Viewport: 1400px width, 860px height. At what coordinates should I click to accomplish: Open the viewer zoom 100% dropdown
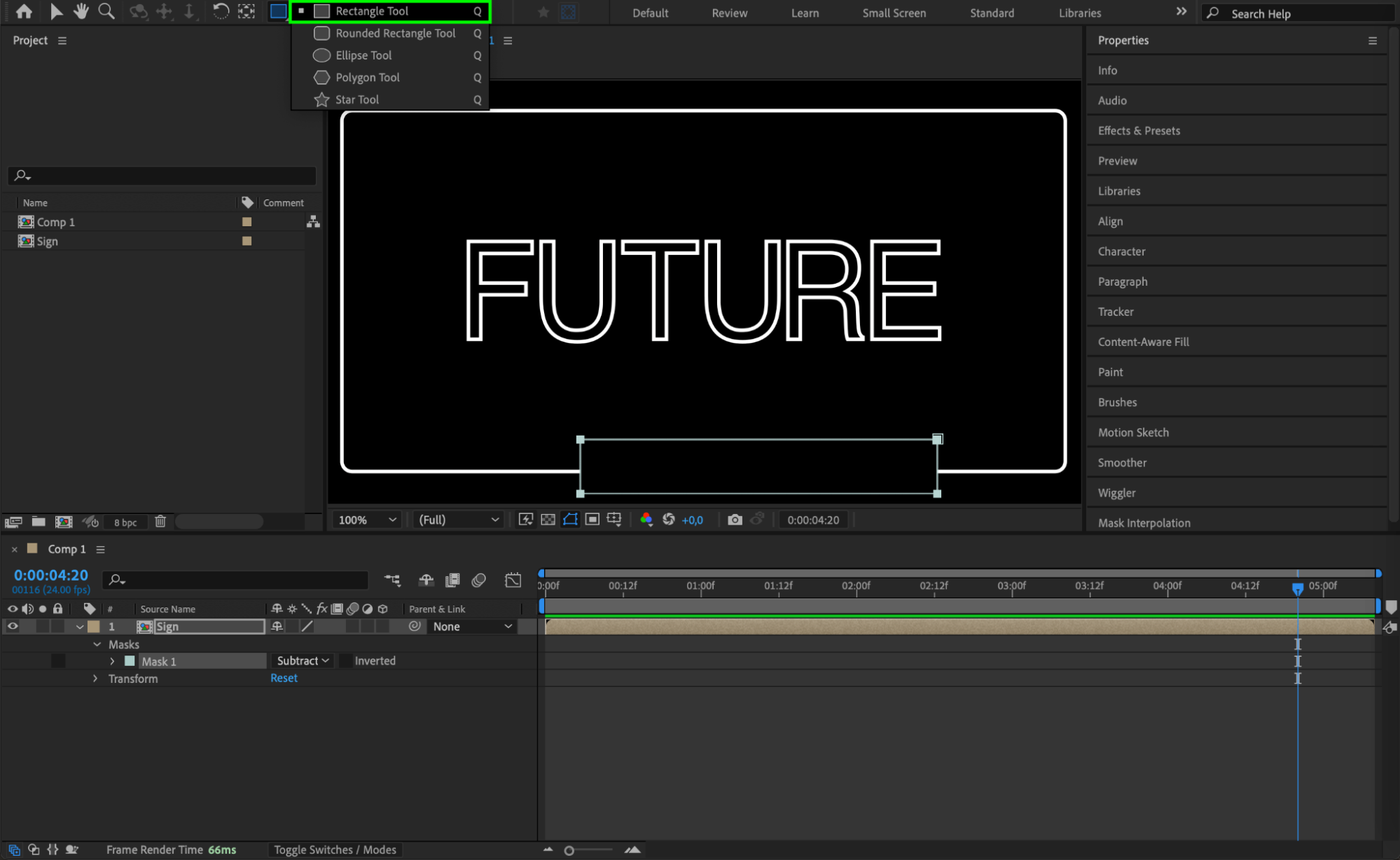(366, 520)
